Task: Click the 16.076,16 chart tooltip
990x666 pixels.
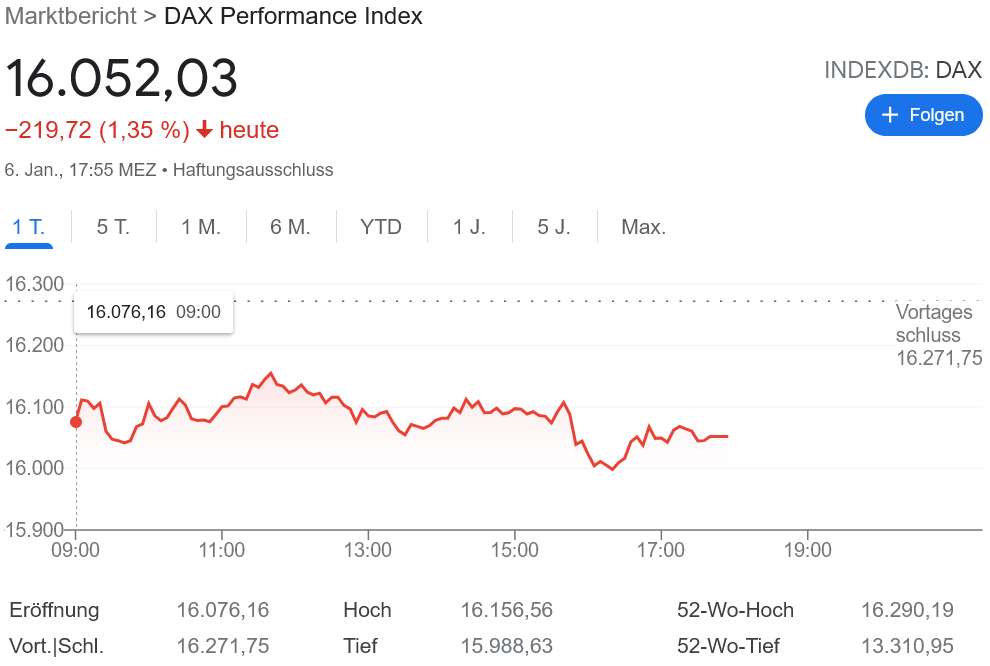Action: point(153,312)
